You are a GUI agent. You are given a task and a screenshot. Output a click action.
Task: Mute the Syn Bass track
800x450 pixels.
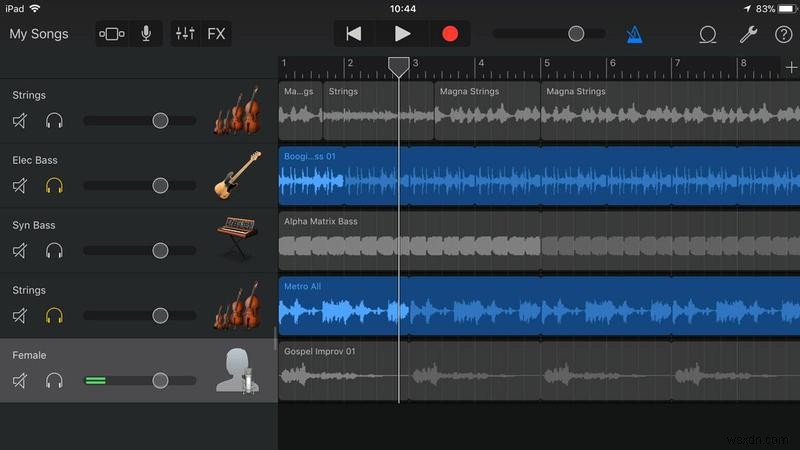pos(19,251)
